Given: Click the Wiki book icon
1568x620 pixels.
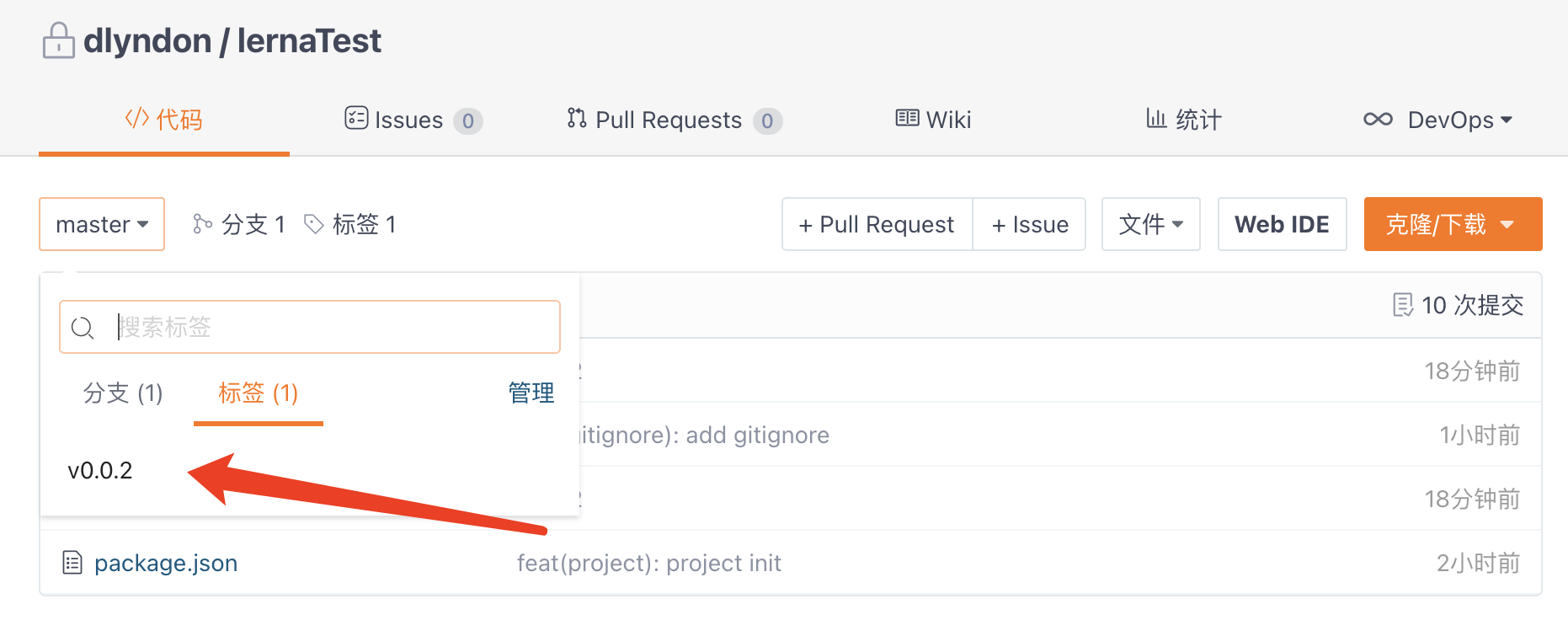Looking at the screenshot, I should [907, 118].
